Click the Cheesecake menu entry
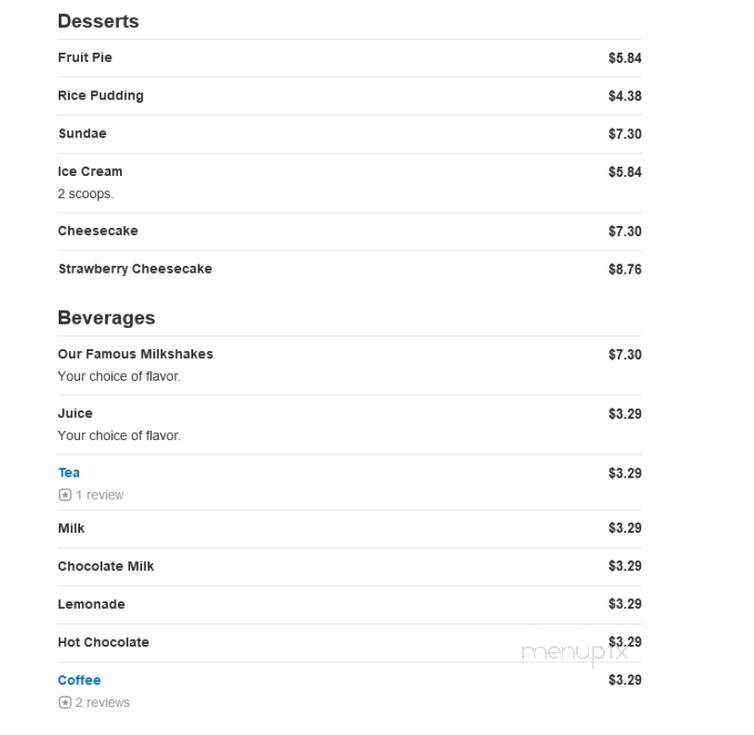The height and width of the screenshot is (735, 754). tap(98, 230)
